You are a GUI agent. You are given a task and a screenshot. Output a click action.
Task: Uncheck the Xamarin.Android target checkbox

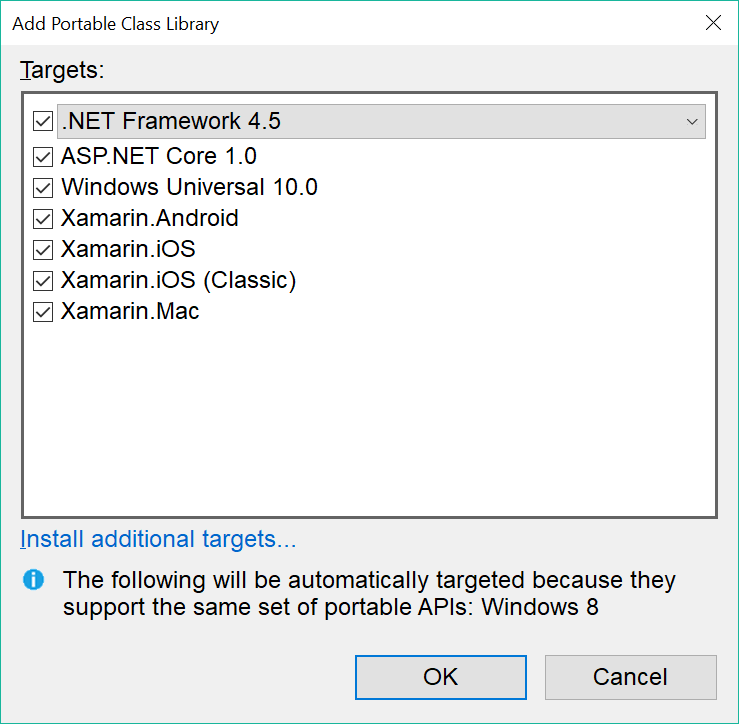click(x=43, y=219)
